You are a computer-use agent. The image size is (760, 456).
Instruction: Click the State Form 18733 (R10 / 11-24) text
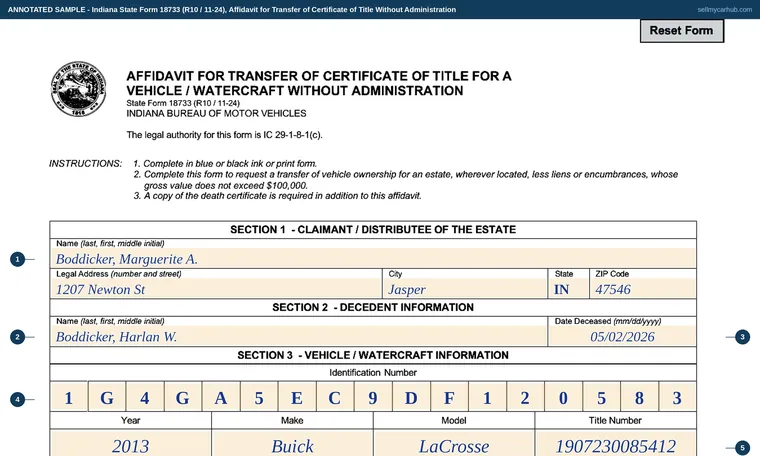(x=183, y=103)
